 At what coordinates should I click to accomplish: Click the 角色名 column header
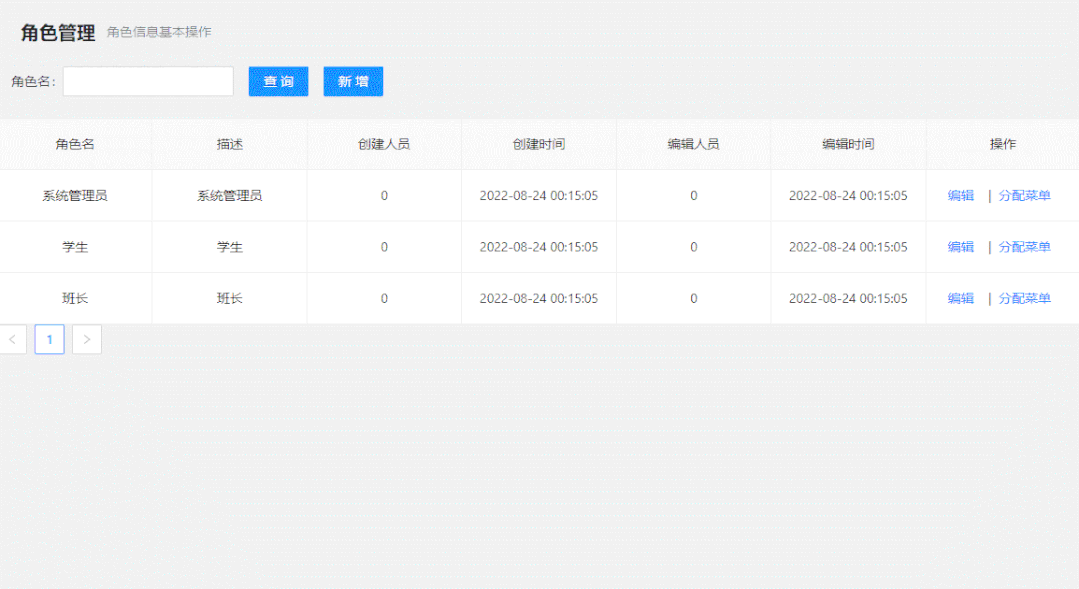coord(75,144)
